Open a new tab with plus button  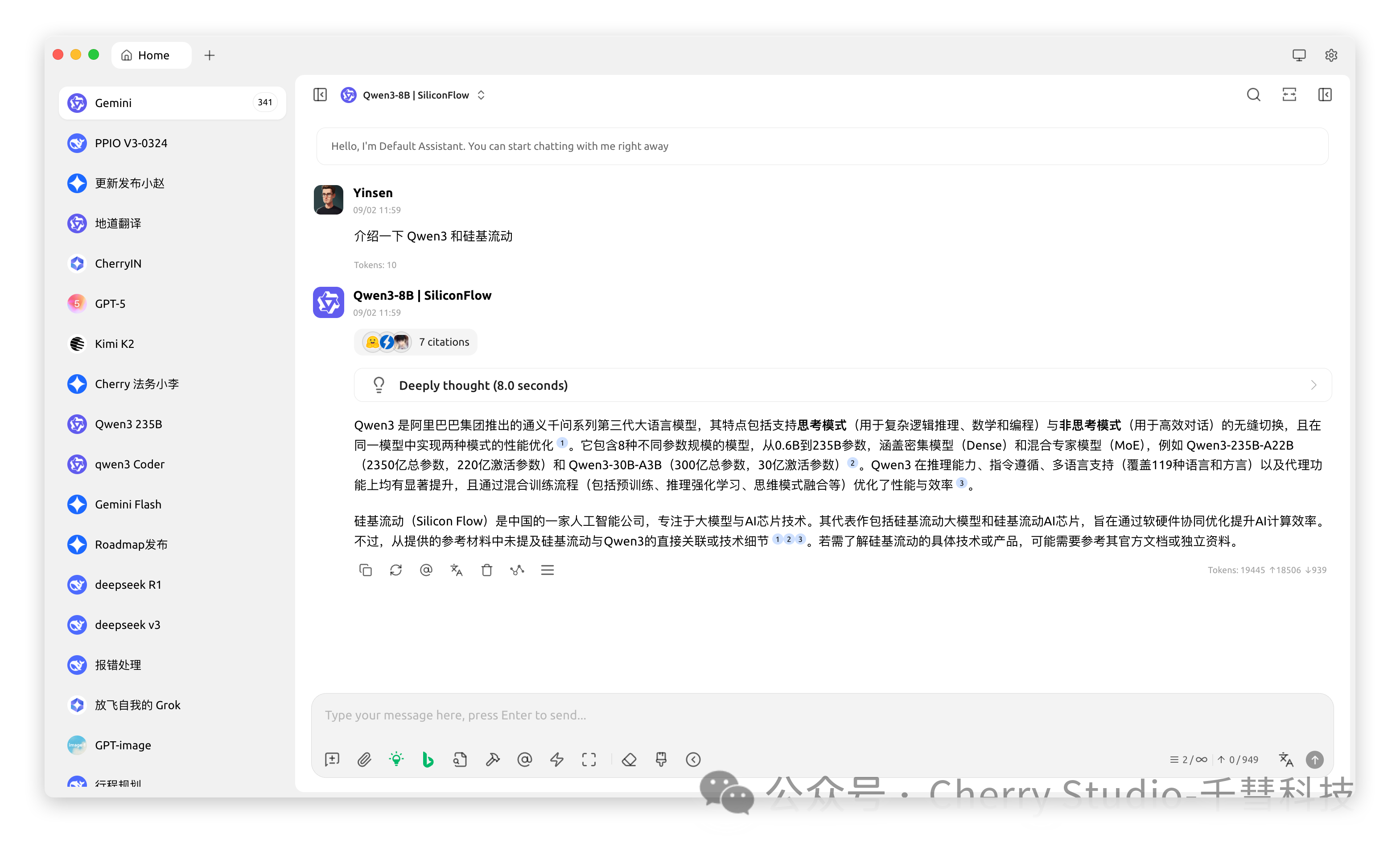point(210,55)
